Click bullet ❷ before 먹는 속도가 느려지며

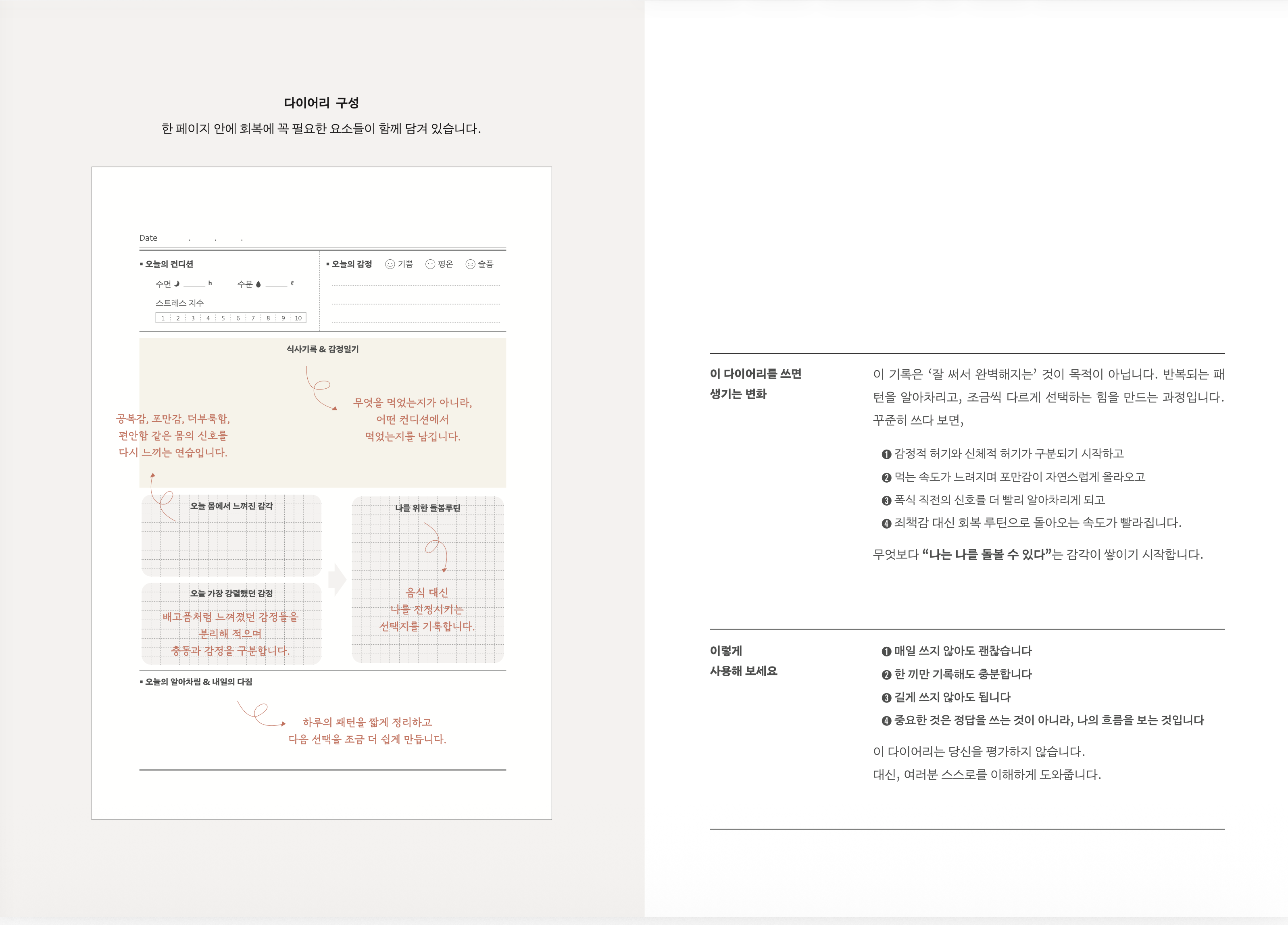[x=886, y=477]
